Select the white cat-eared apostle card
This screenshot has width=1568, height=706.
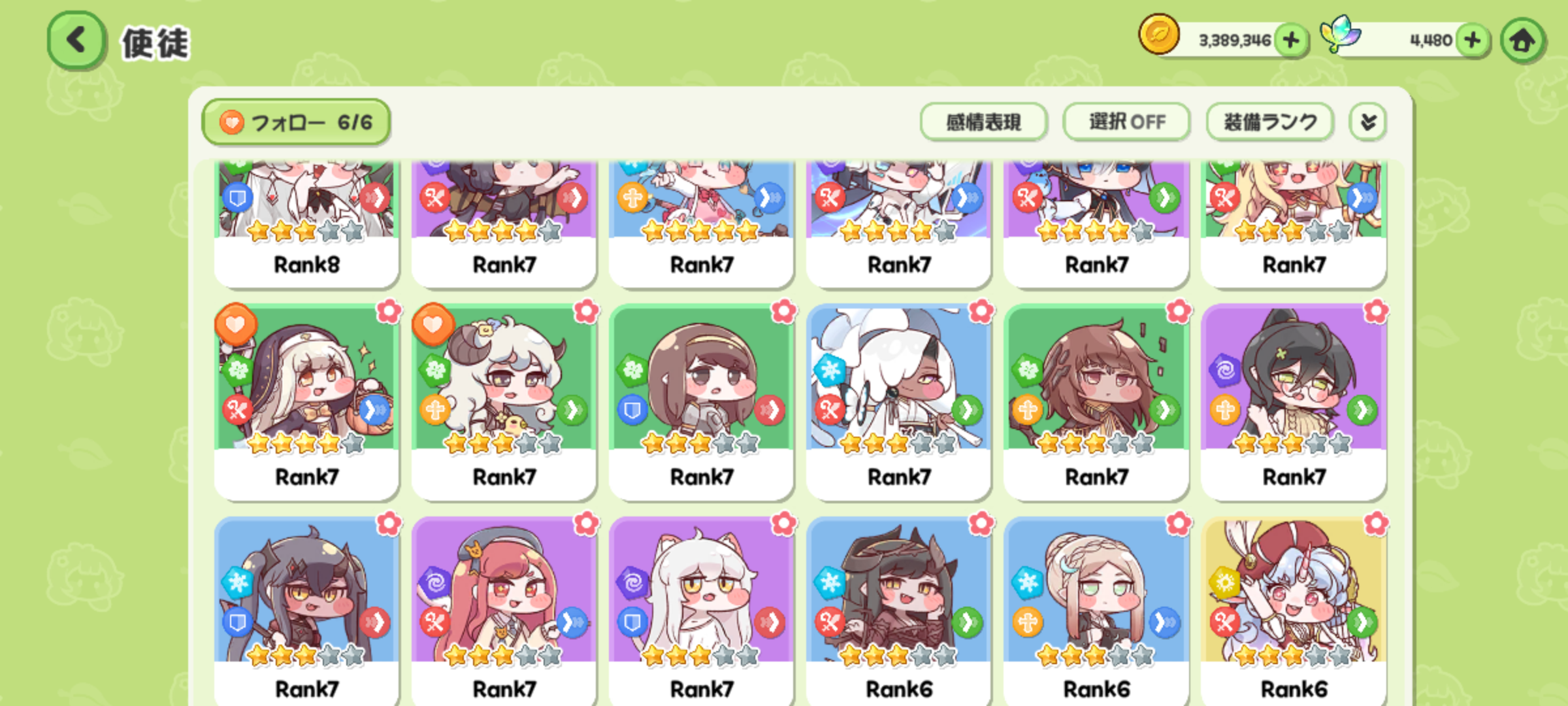[x=702, y=611]
